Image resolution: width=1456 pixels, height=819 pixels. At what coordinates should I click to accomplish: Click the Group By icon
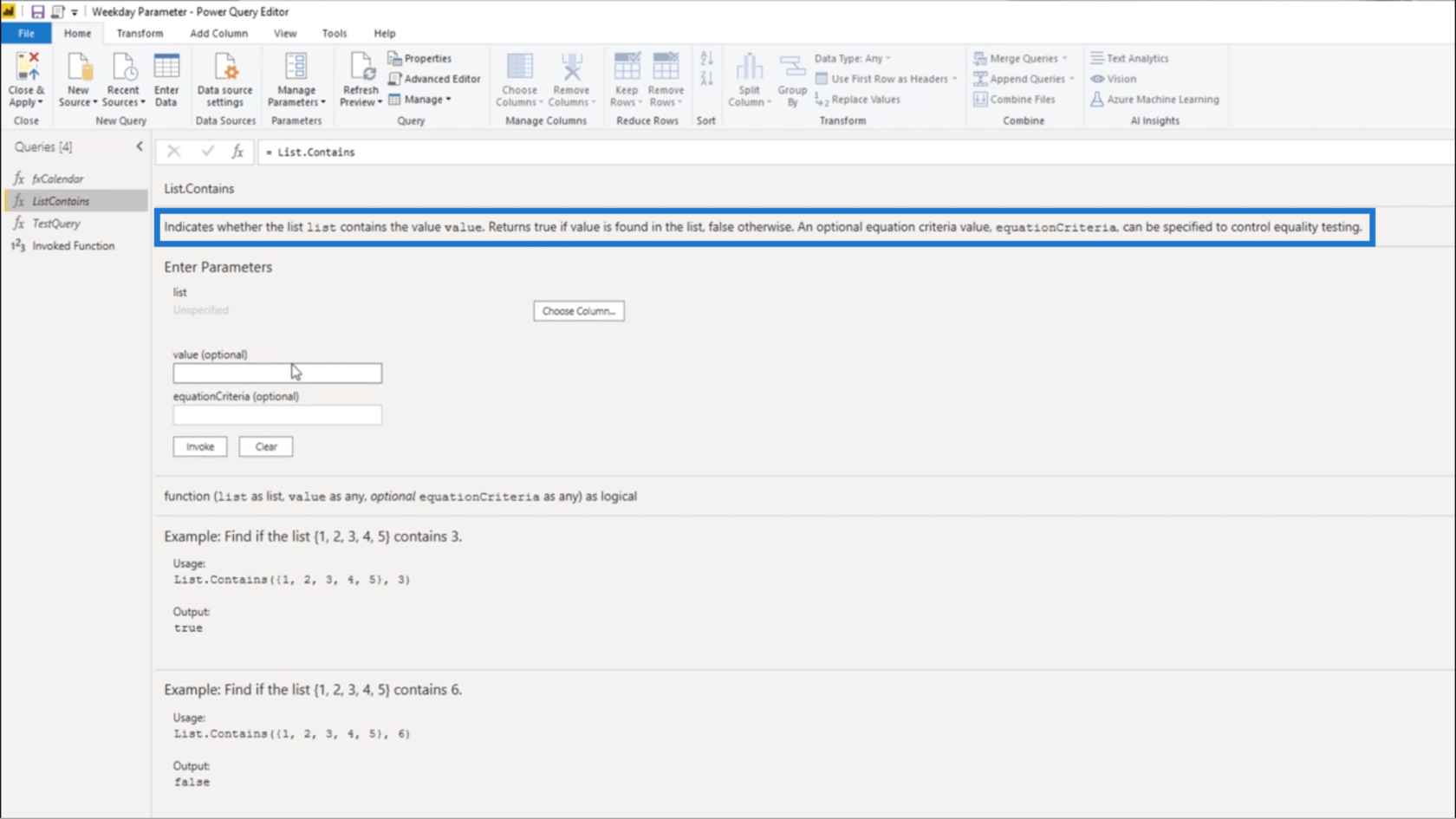tap(792, 67)
